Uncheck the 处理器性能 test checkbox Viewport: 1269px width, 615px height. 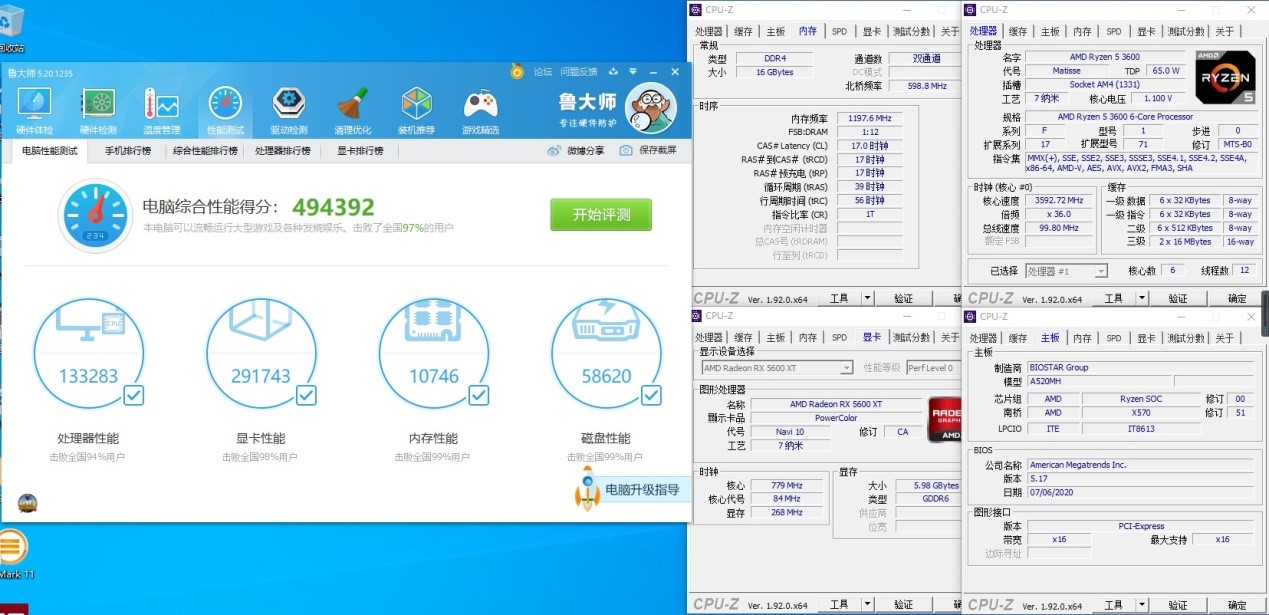pyautogui.click(x=133, y=395)
